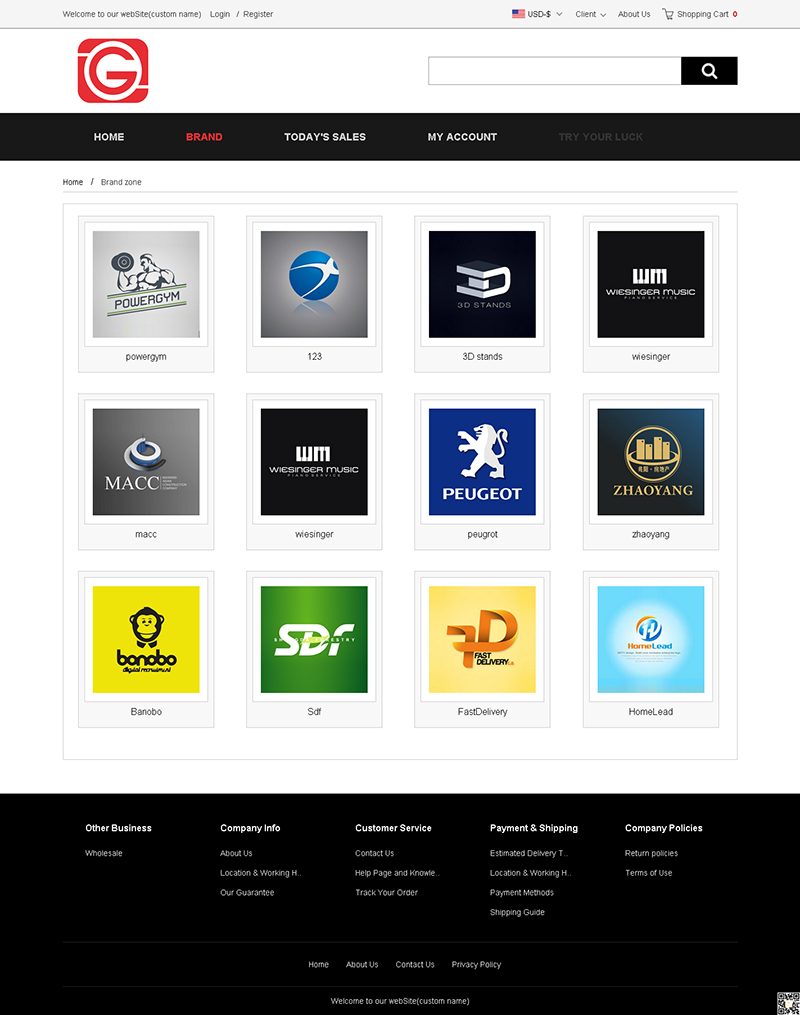Viewport: 800px width, 1015px height.
Task: Open MY ACCOUNT nav tab
Action: click(462, 137)
